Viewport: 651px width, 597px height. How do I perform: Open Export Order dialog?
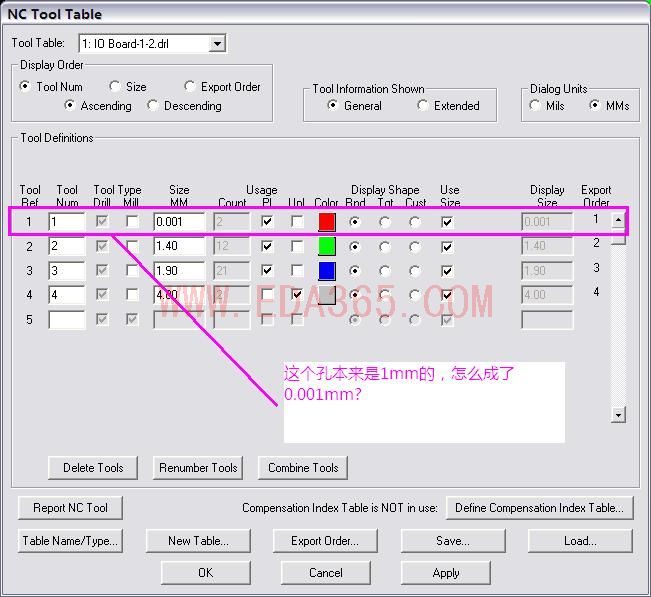pos(325,541)
